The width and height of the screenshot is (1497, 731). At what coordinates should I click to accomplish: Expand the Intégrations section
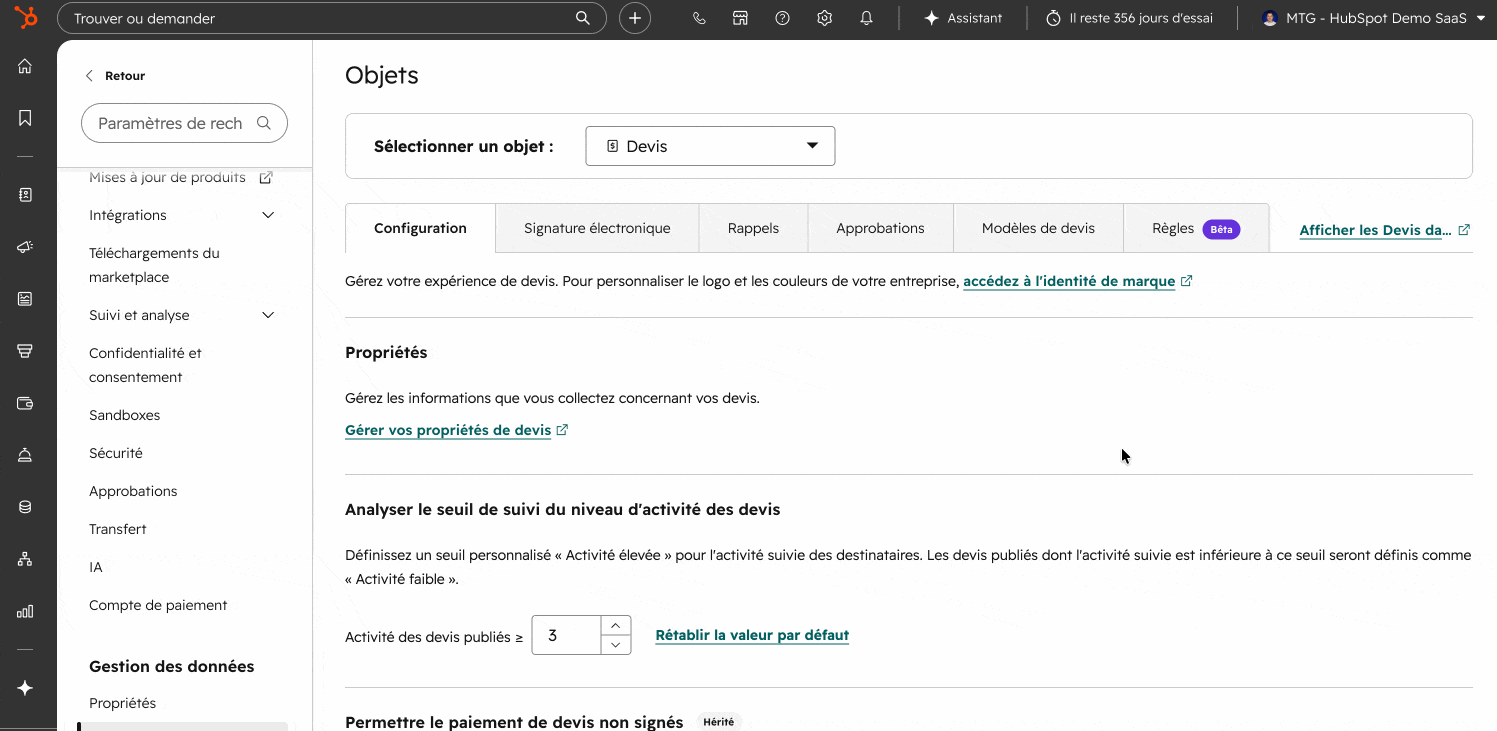[x=181, y=215]
